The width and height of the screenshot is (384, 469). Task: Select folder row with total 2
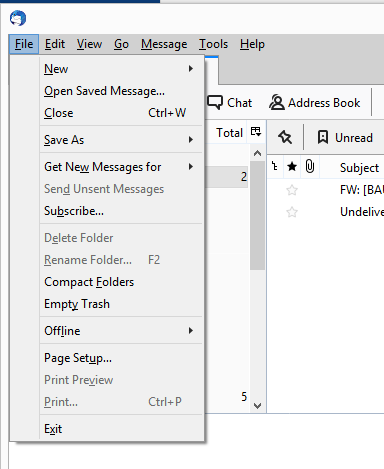coord(227,177)
